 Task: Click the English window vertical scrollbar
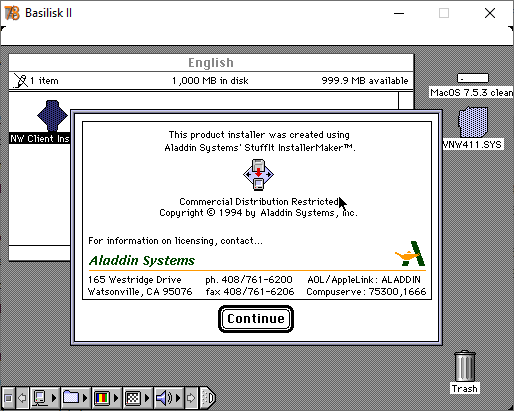point(406,100)
